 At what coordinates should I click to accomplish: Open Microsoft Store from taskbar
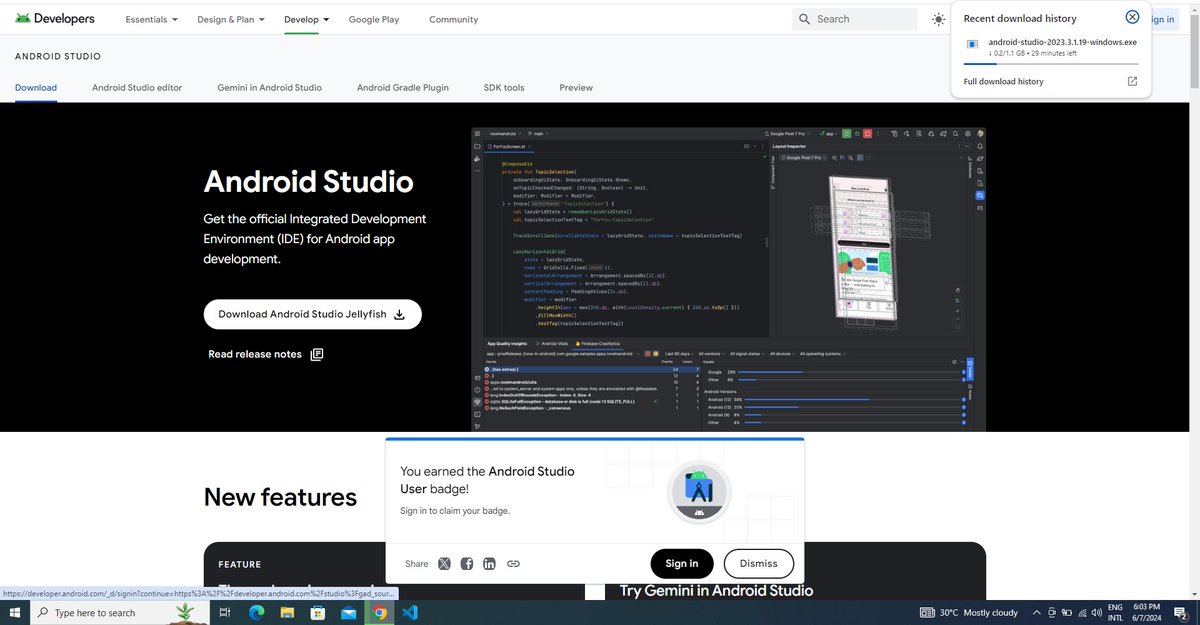[x=318, y=612]
